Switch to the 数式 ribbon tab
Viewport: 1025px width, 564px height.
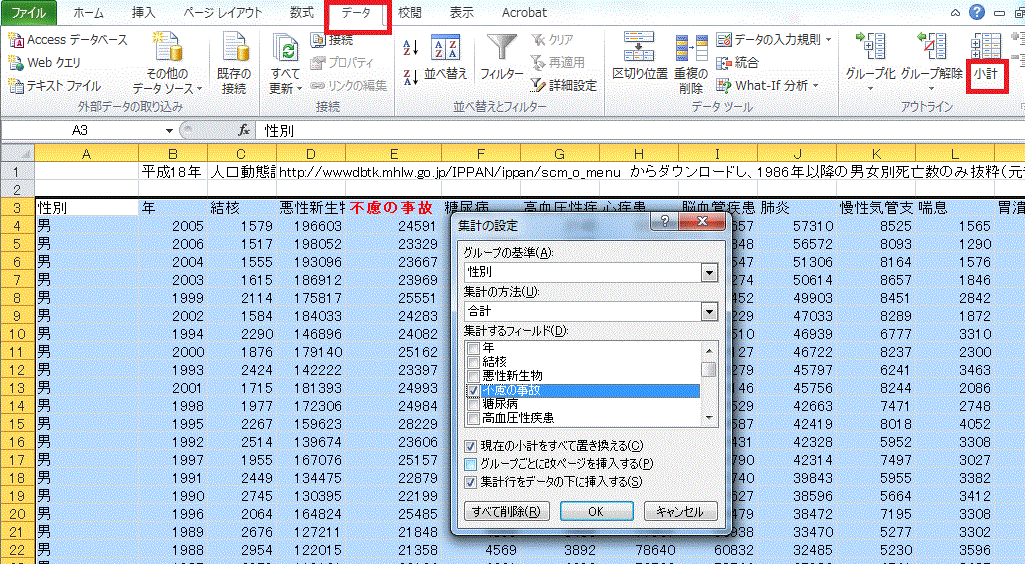(301, 13)
